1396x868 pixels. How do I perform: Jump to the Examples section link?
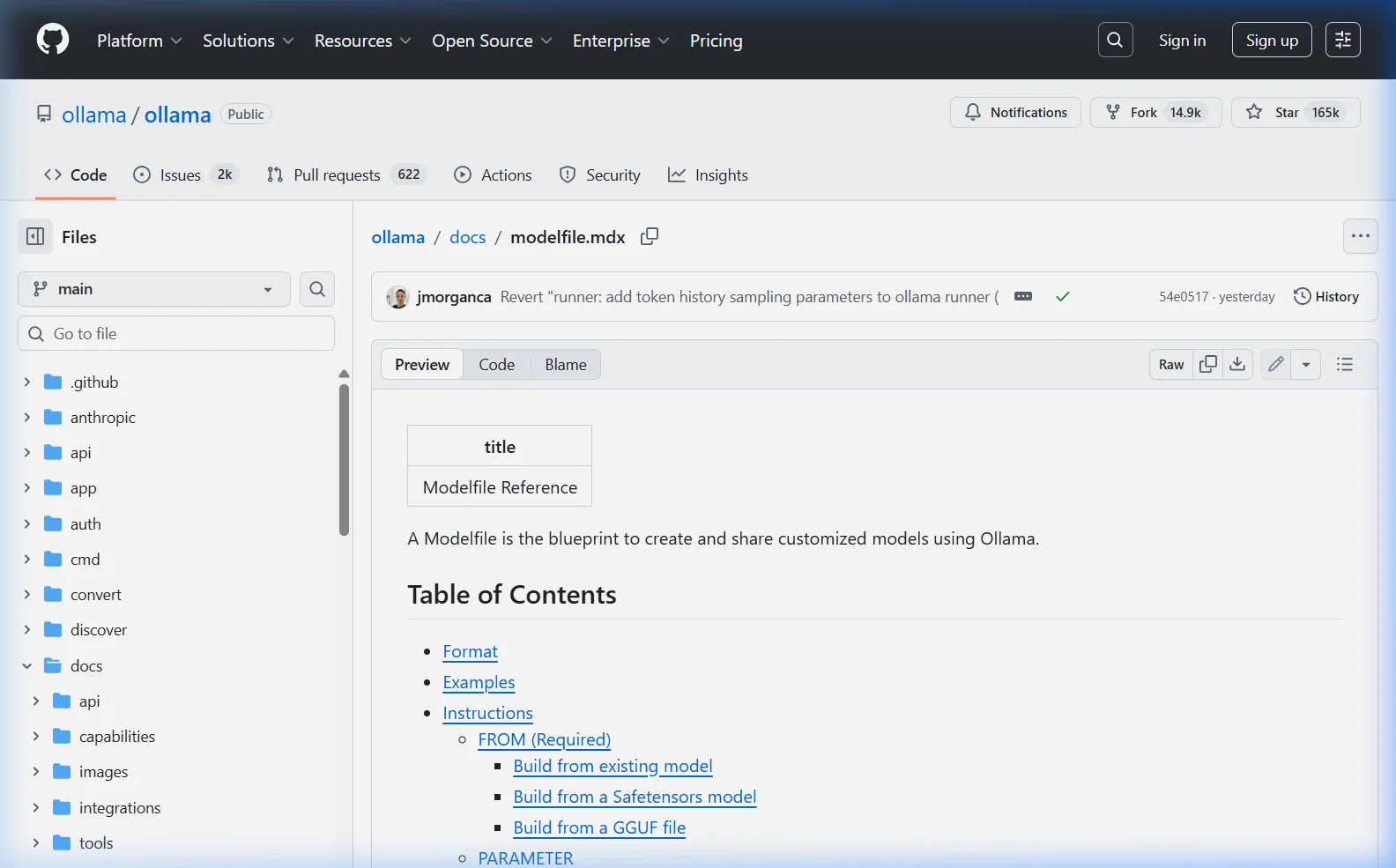tap(479, 682)
